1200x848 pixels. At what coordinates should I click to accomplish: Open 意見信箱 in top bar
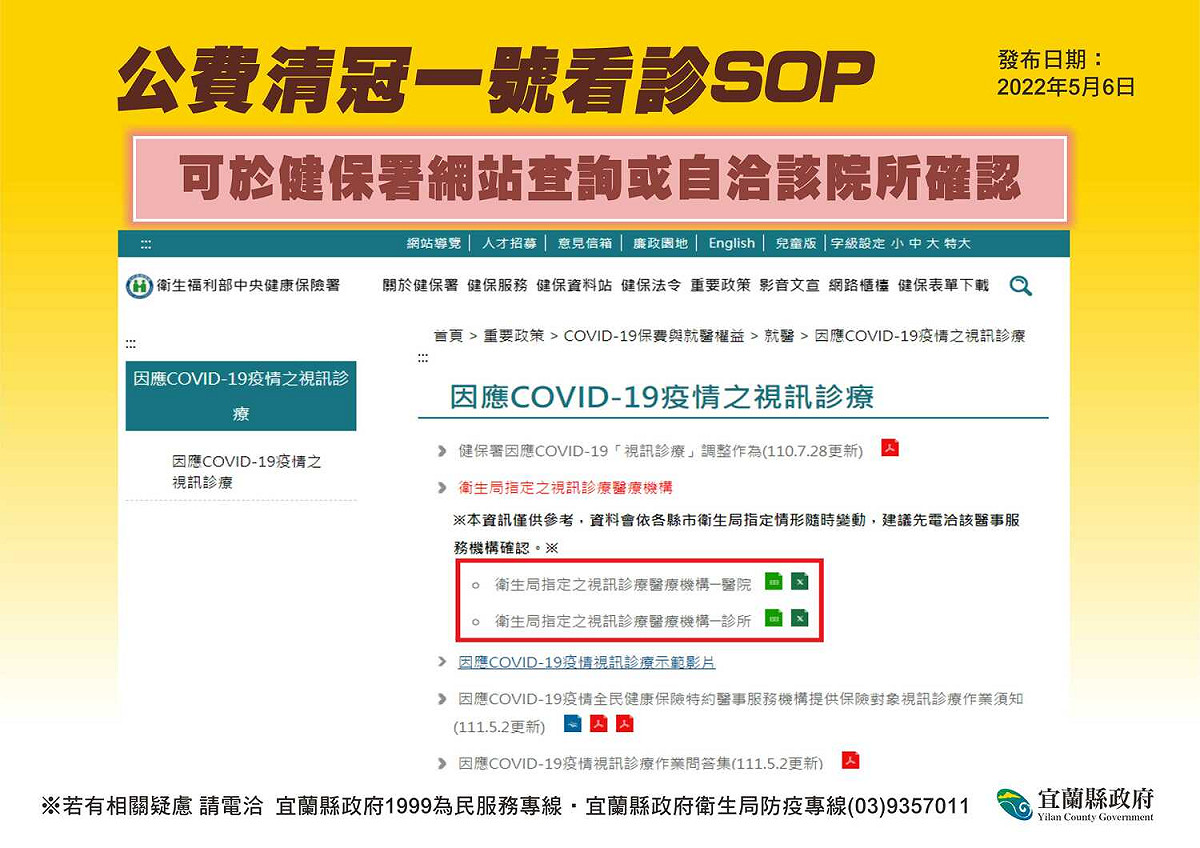585,243
